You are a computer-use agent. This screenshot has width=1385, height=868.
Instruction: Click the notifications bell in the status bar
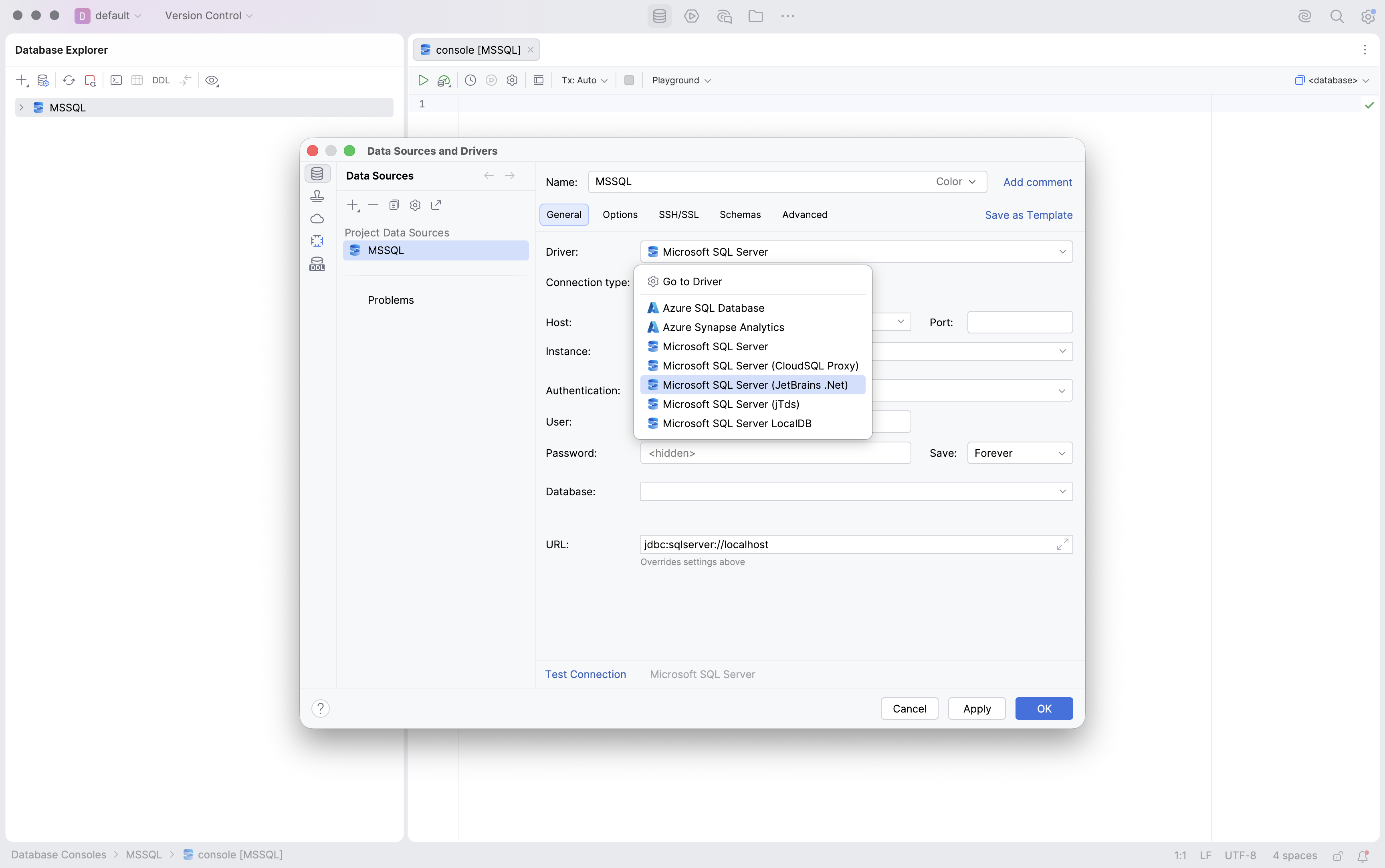pyautogui.click(x=1363, y=855)
